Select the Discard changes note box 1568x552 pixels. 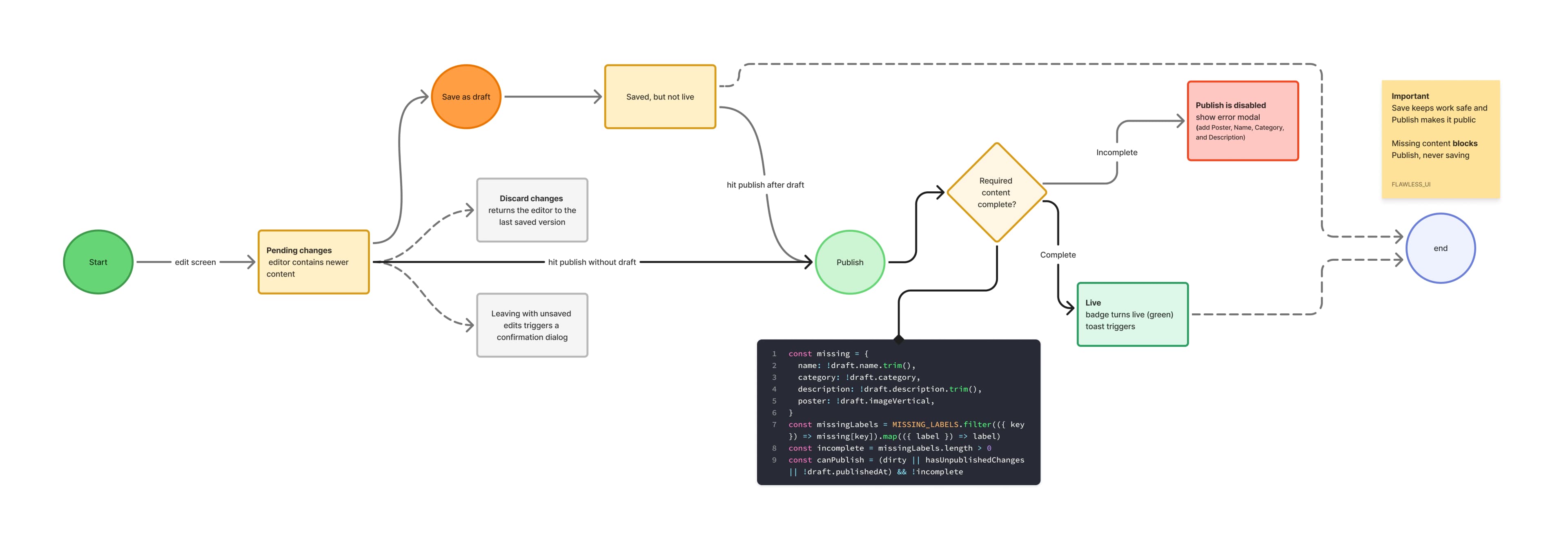[532, 210]
